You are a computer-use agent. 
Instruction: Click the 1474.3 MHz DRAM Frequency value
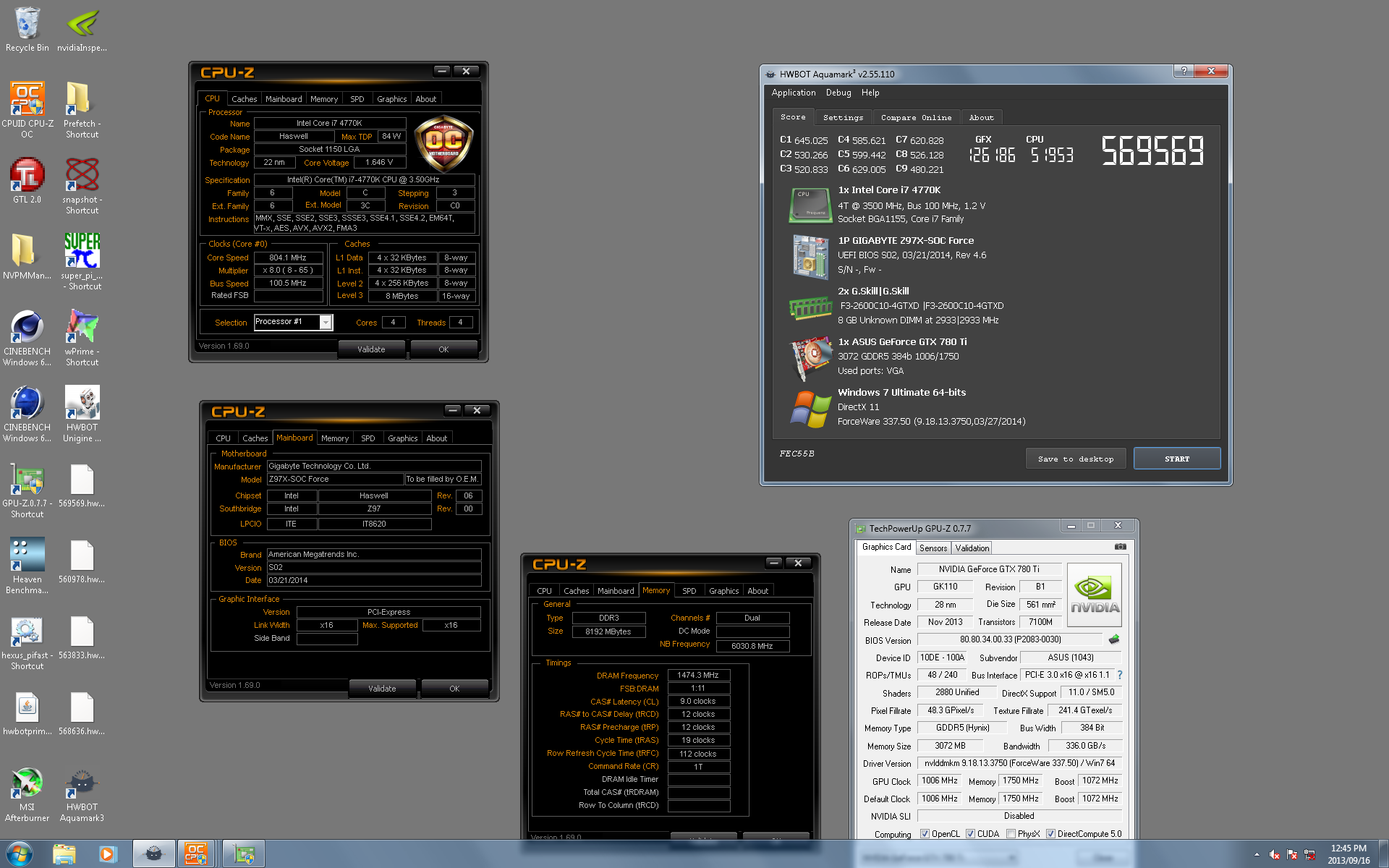tap(698, 675)
